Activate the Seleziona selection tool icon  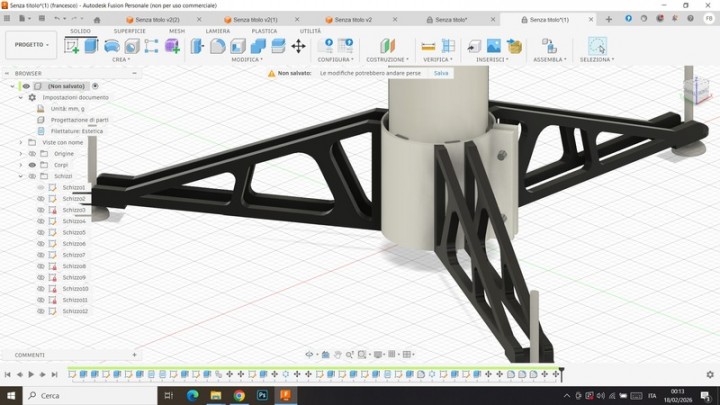point(597,46)
